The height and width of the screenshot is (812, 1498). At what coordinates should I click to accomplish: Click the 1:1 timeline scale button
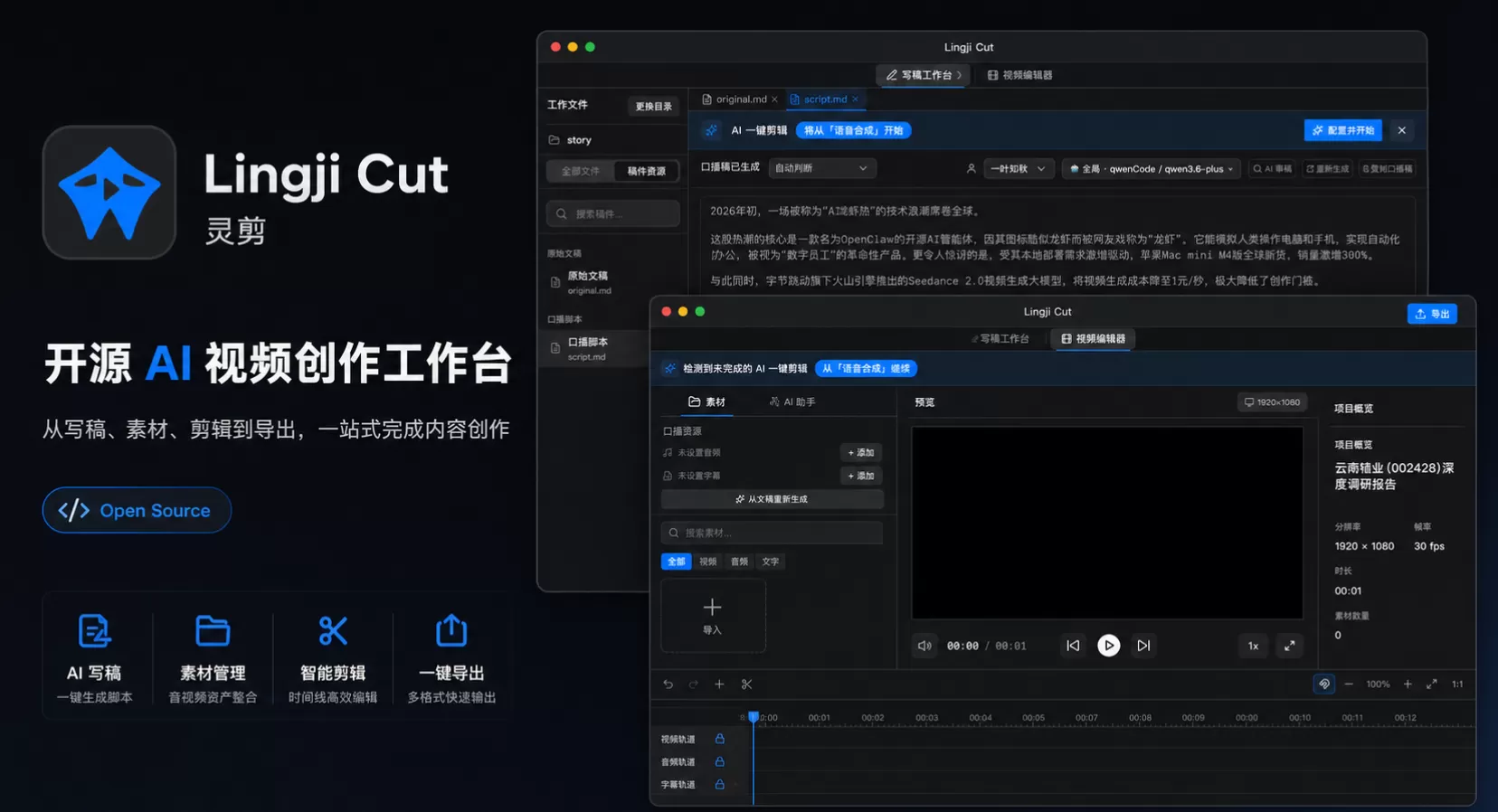pyautogui.click(x=1457, y=685)
